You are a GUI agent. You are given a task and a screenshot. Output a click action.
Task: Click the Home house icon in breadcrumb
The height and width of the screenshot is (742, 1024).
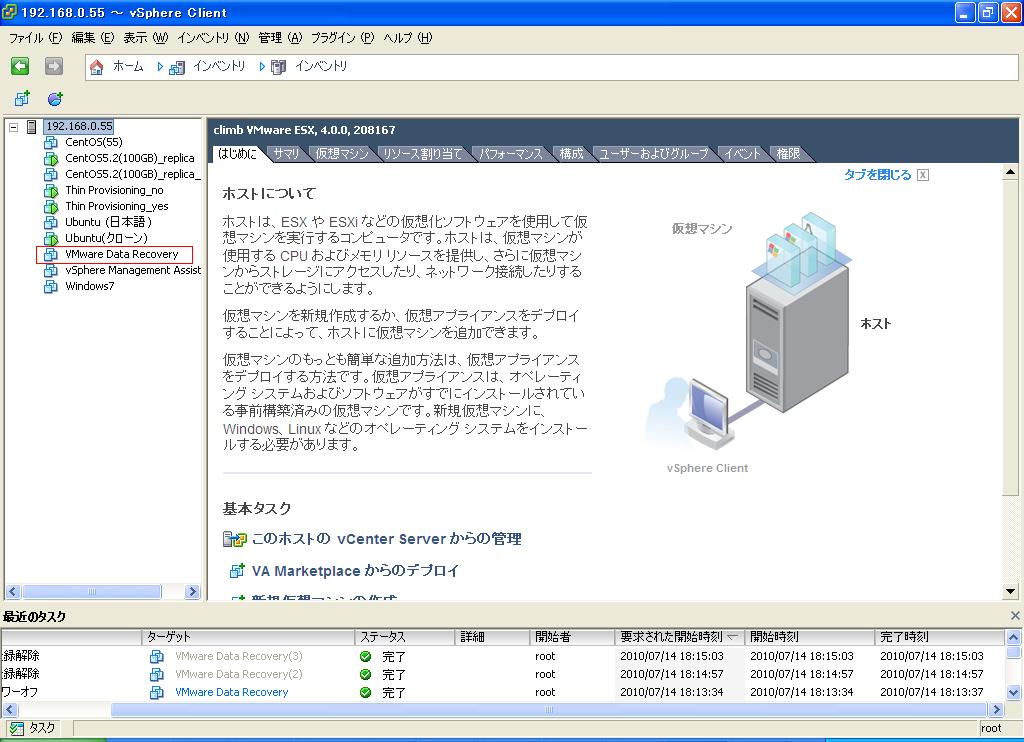coord(97,67)
